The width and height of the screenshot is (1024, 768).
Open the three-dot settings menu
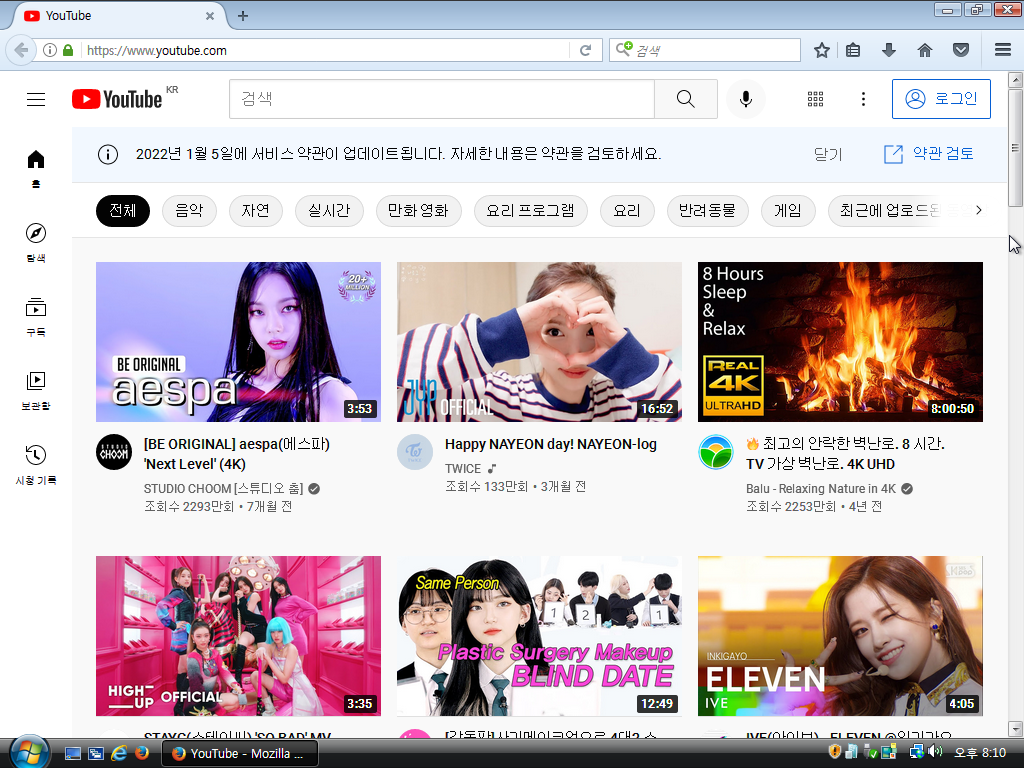tap(863, 99)
